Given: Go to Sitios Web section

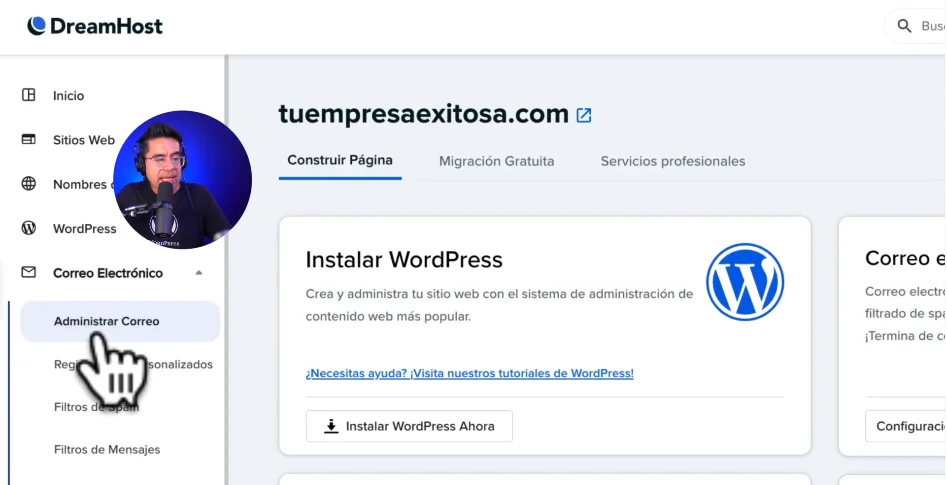Looking at the screenshot, I should point(83,140).
